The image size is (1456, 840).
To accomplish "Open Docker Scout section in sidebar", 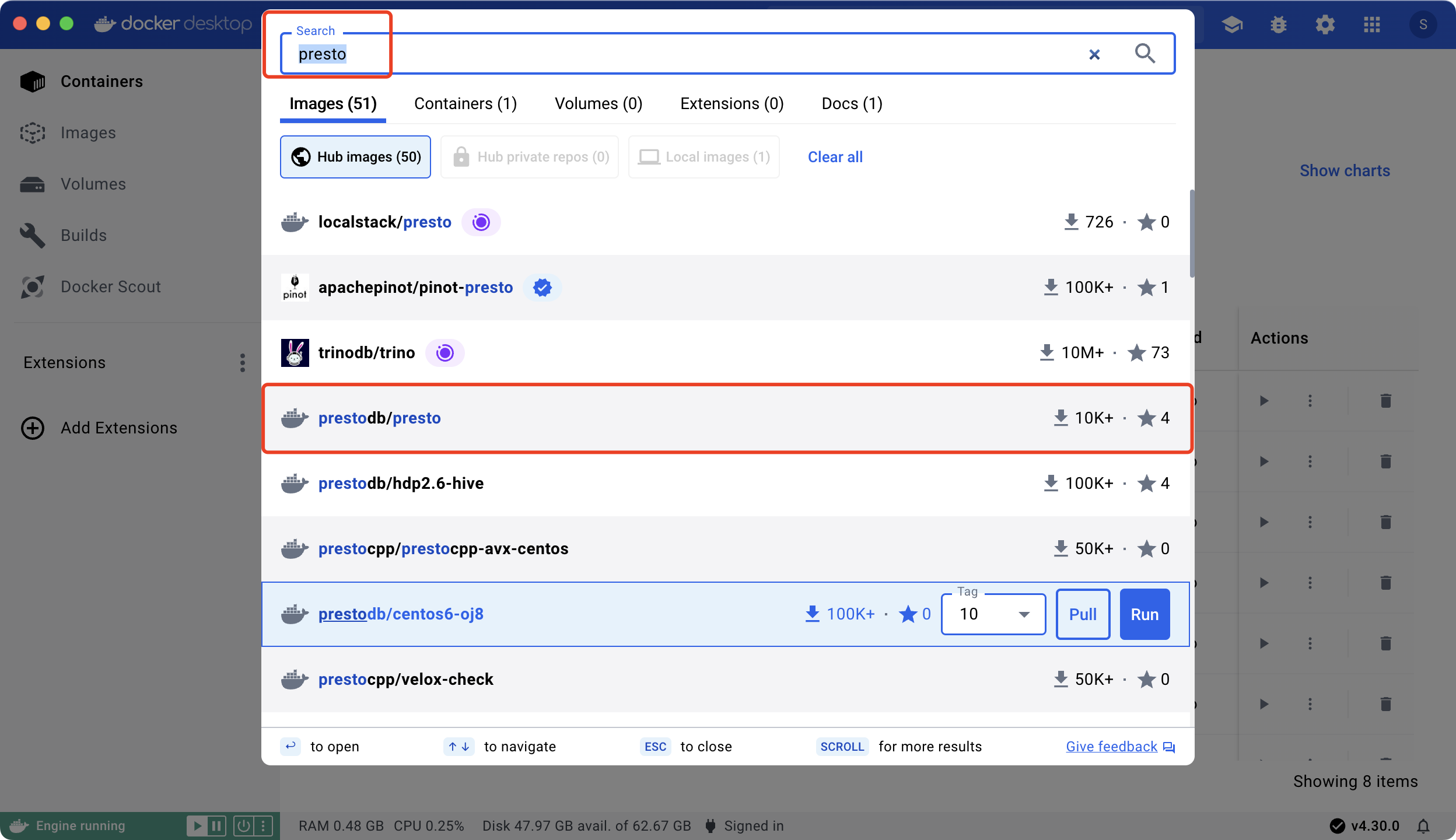I will tap(111, 287).
